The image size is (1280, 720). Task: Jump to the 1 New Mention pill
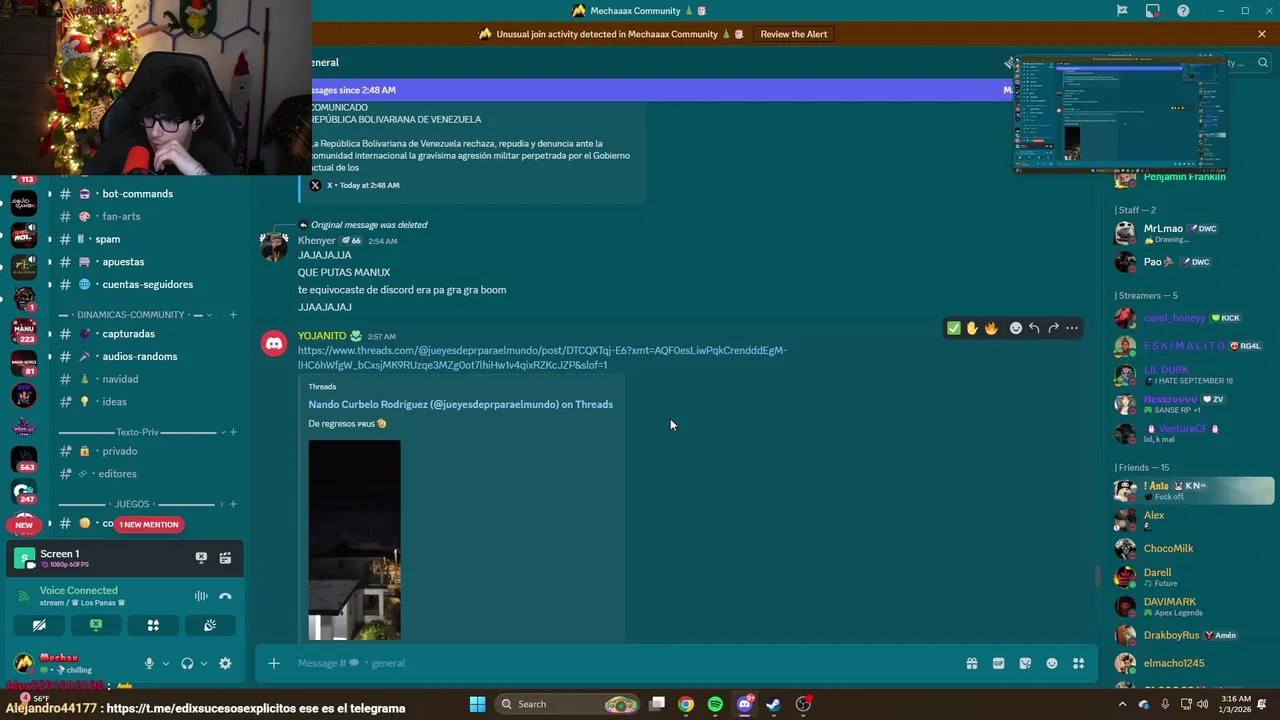pos(149,525)
